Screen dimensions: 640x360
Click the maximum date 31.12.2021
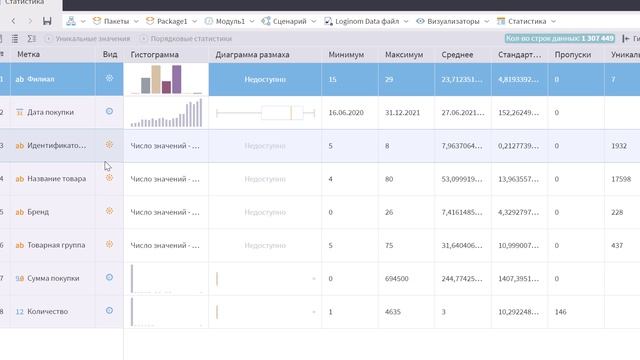pos(402,113)
